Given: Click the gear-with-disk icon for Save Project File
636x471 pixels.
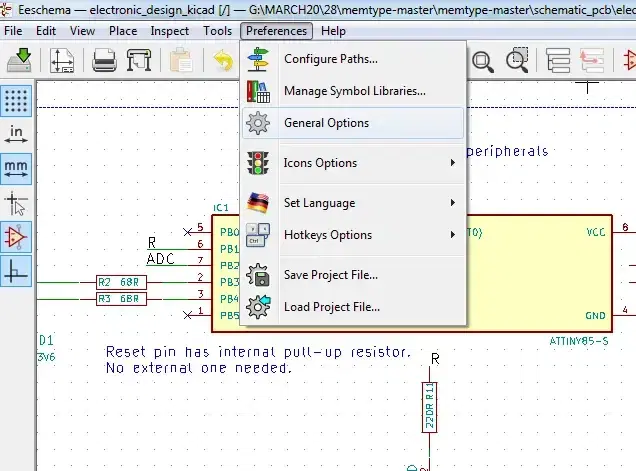Looking at the screenshot, I should click(258, 275).
